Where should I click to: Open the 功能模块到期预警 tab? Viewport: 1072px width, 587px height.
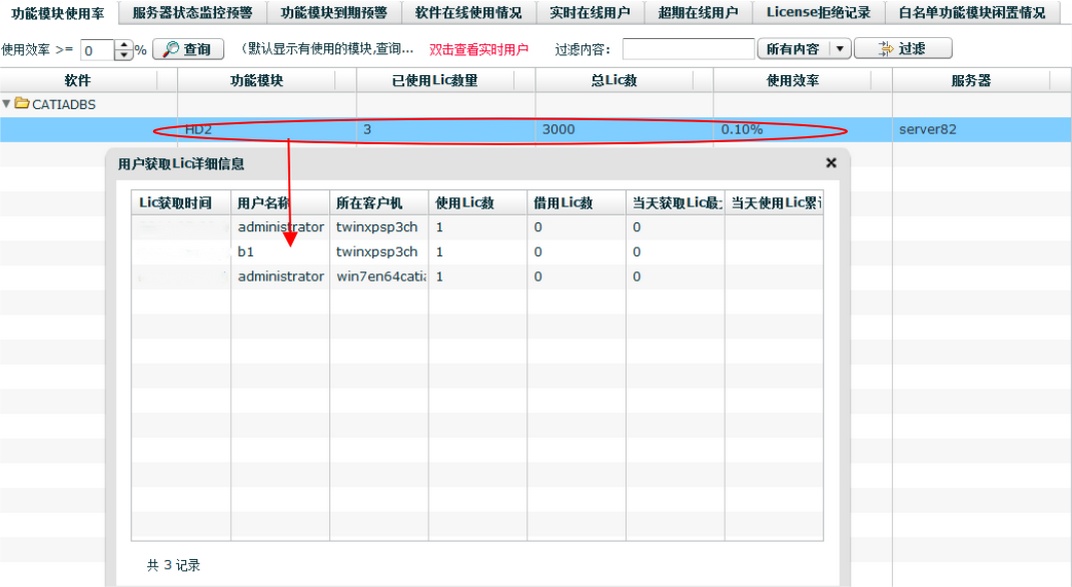[333, 13]
